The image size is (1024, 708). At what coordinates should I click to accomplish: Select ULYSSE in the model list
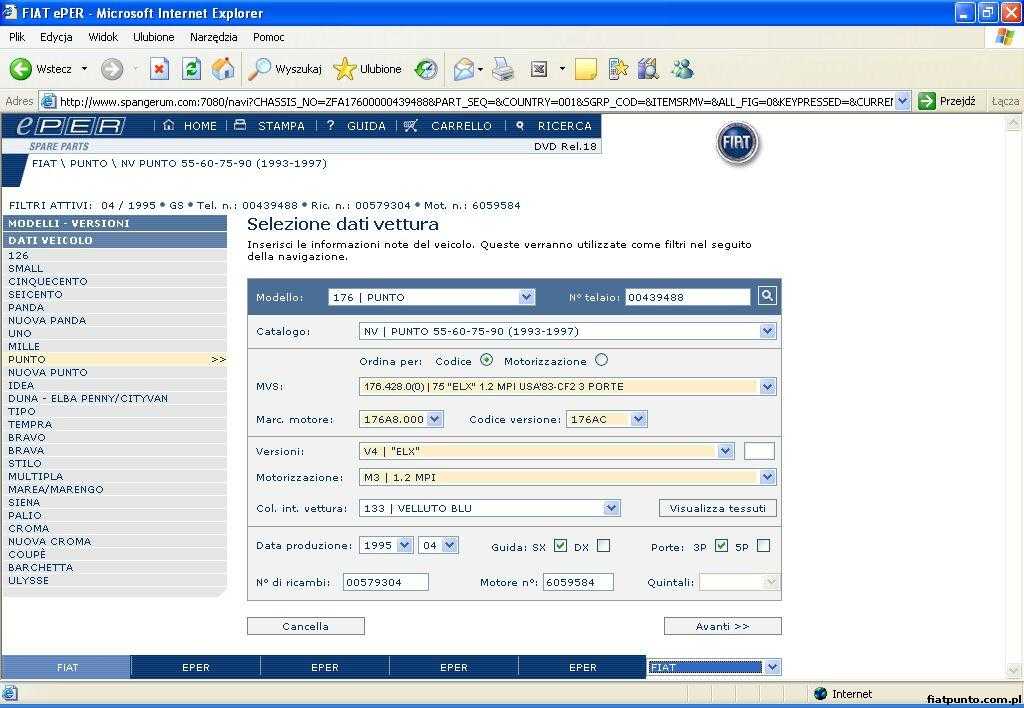coord(29,581)
